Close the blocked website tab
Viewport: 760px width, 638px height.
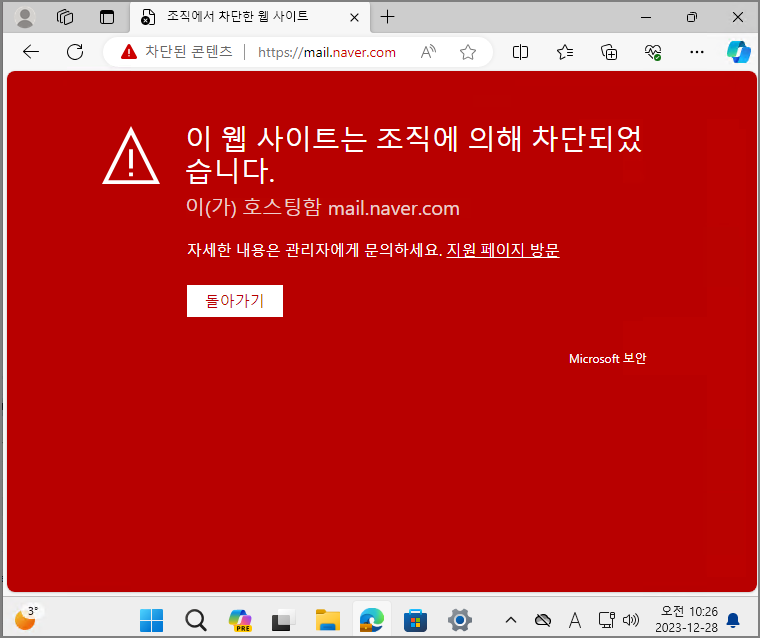354,17
